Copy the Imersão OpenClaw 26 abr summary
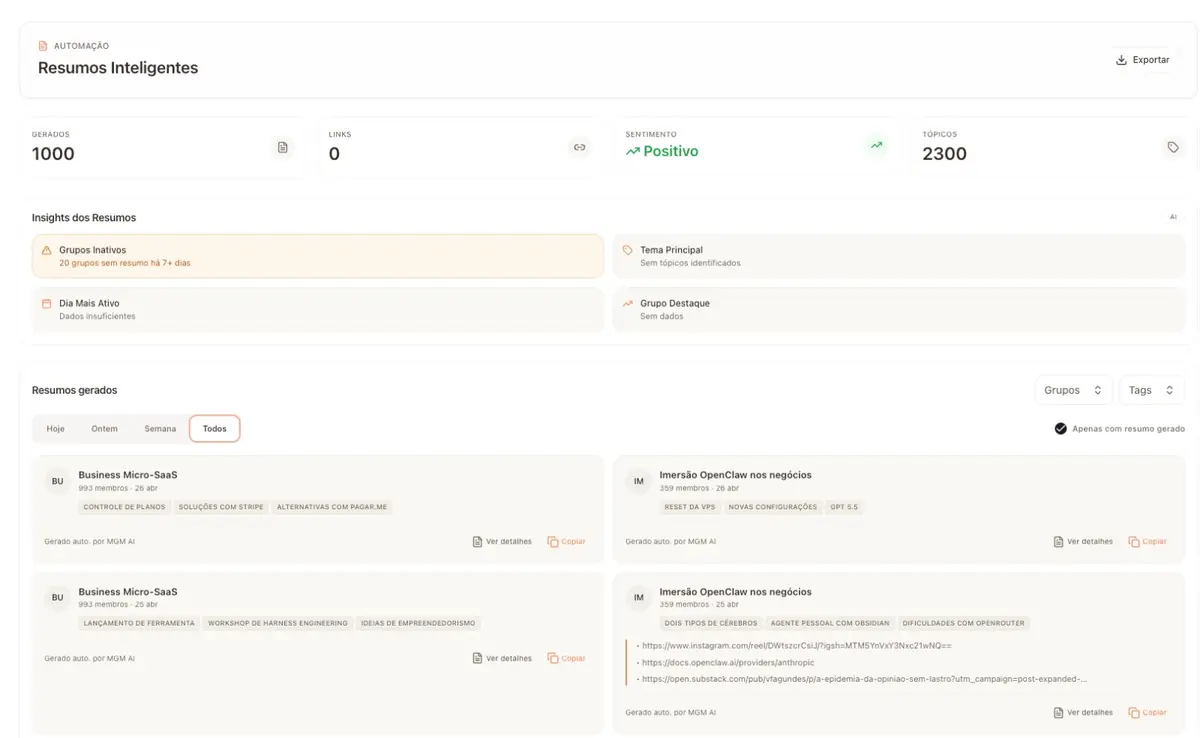 point(1147,542)
